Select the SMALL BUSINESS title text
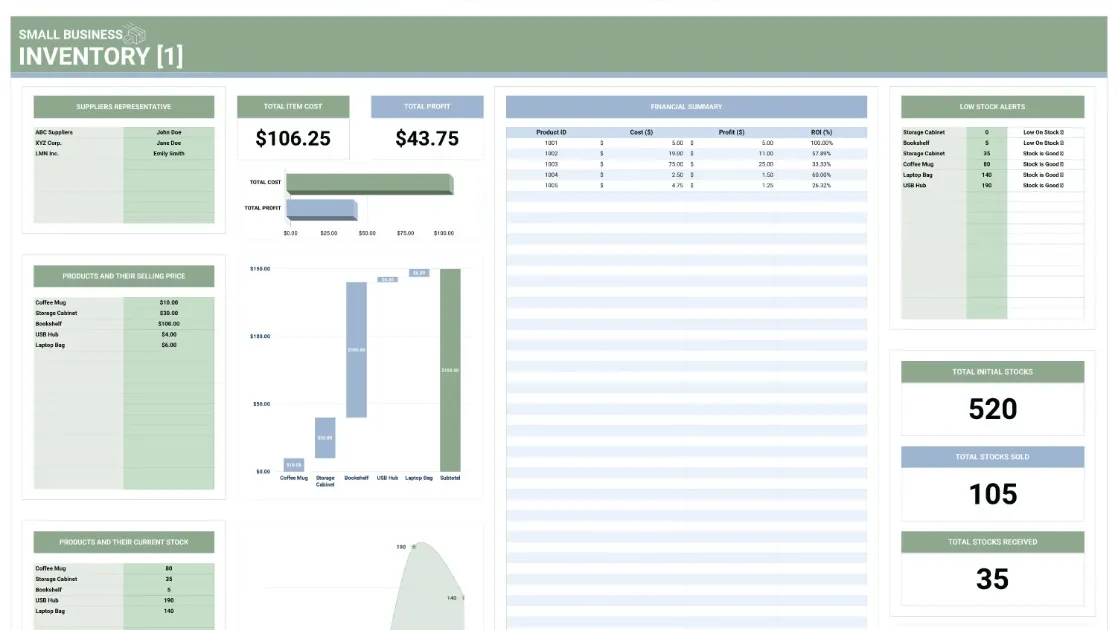Screen dimensions: 1117x630 (x=70, y=34)
